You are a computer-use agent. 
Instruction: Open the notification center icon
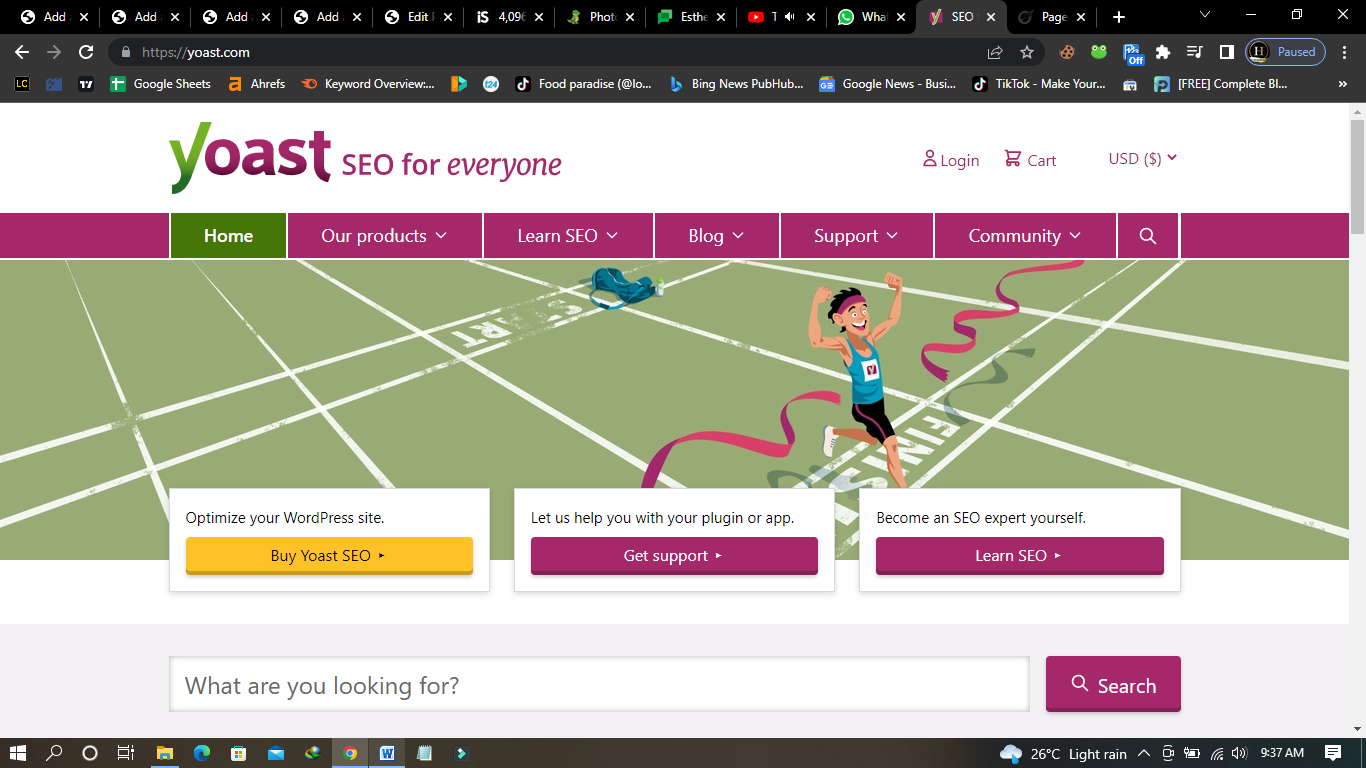pos(1333,753)
